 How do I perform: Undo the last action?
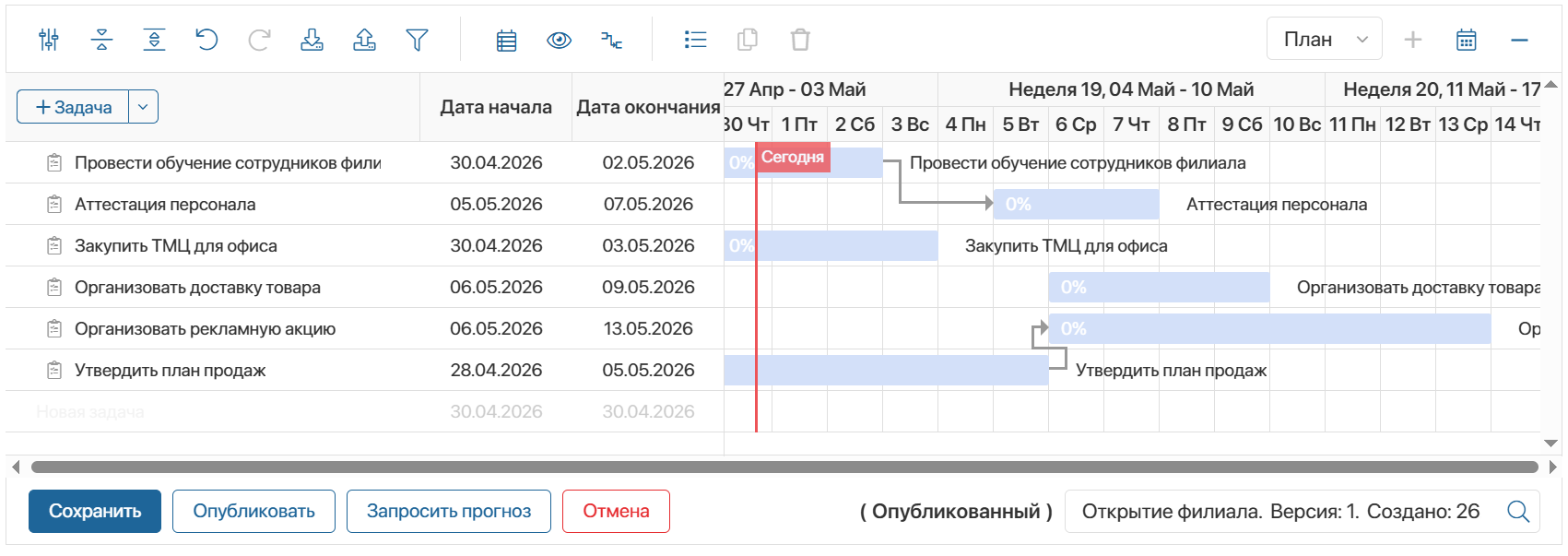click(206, 40)
